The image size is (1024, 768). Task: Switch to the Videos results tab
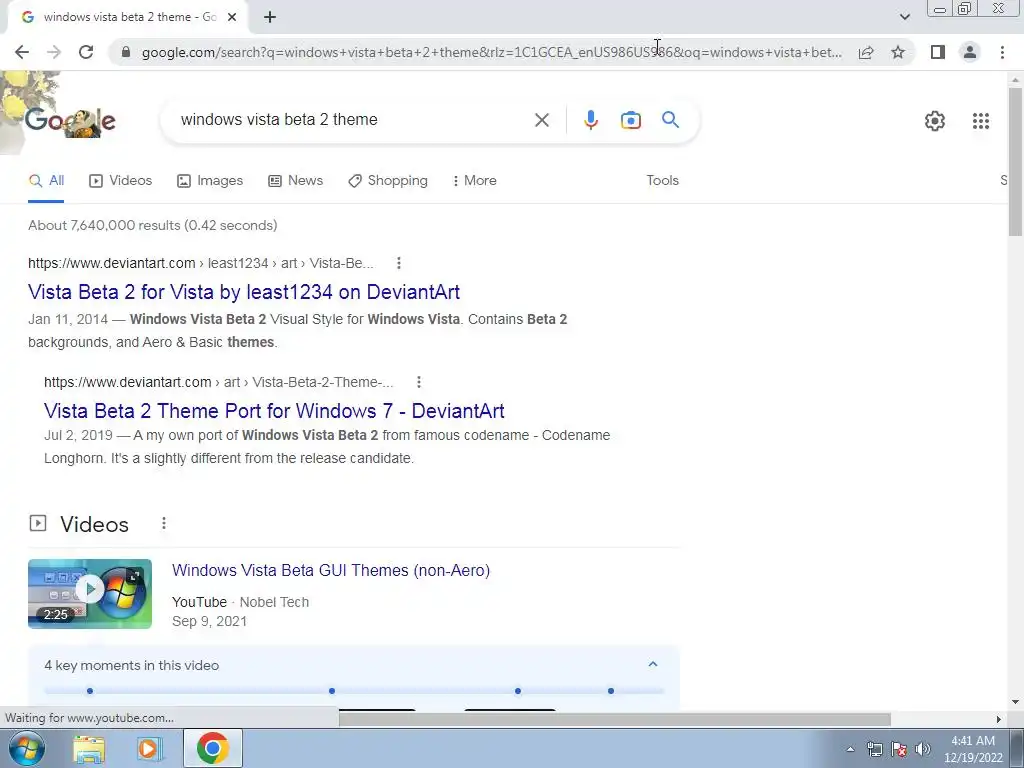pyautogui.click(x=121, y=181)
